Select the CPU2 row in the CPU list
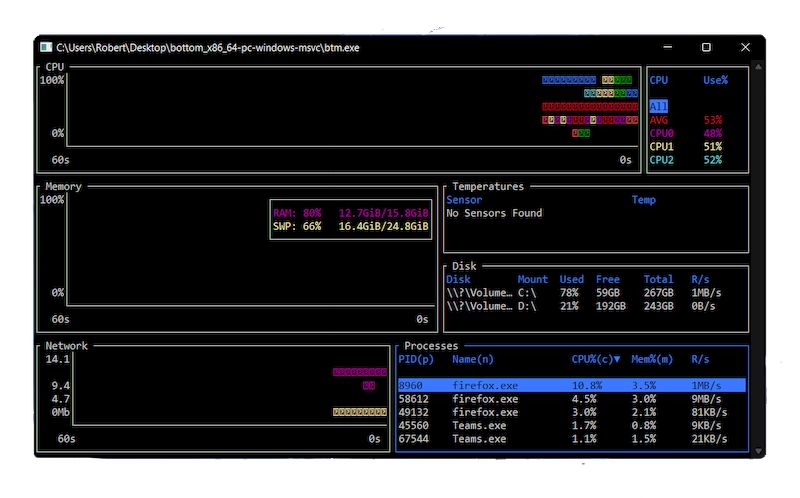 point(686,160)
